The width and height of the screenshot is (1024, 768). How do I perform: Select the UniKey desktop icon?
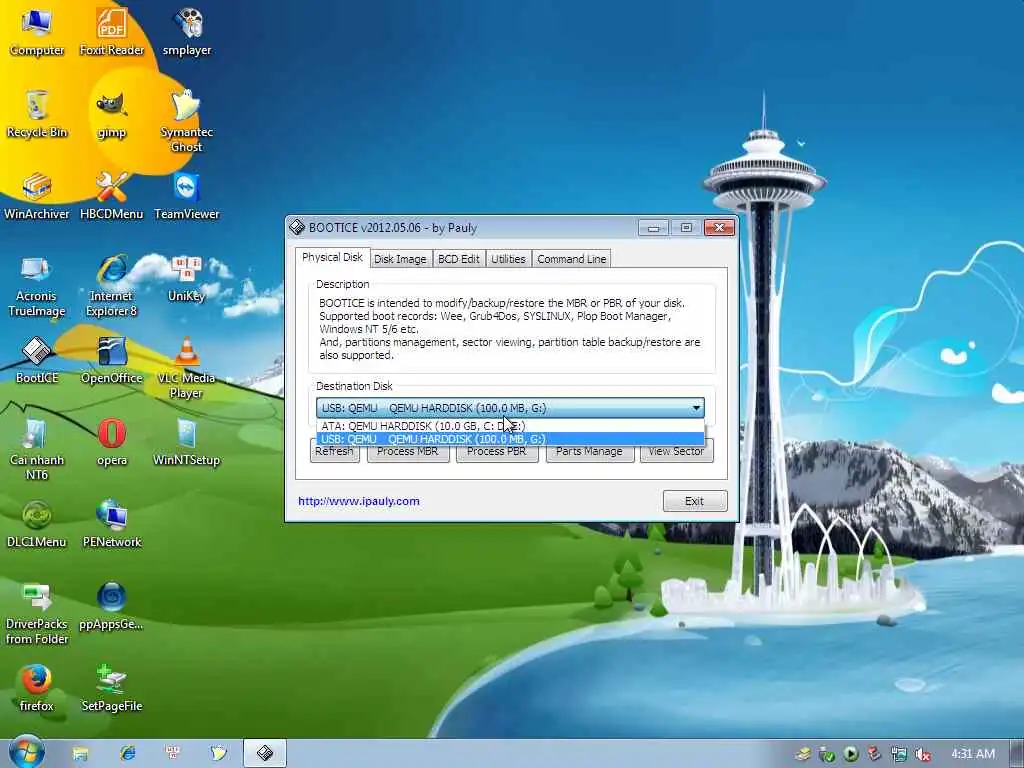click(x=187, y=278)
